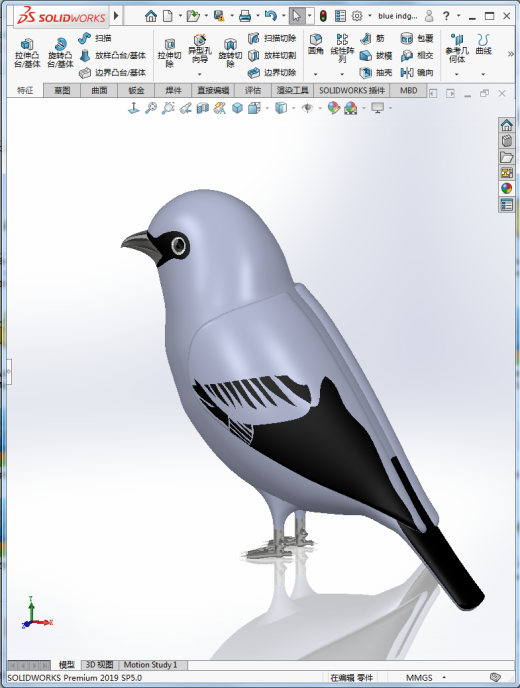Open the Motion Study 1 tab
Viewport: 520px width, 688px height.
coord(151,665)
